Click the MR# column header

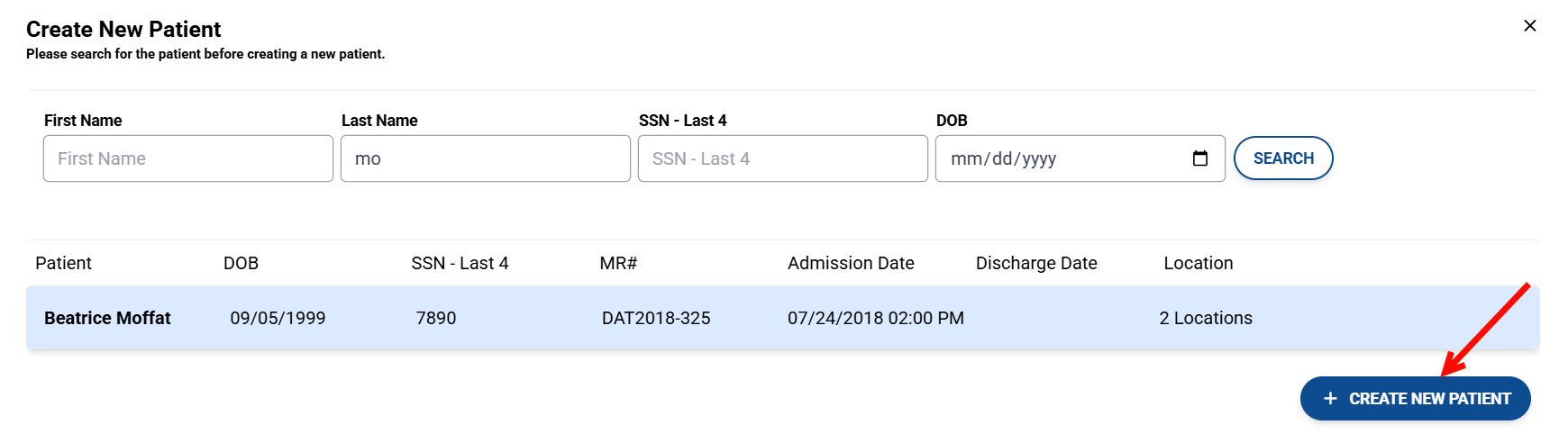coord(618,263)
